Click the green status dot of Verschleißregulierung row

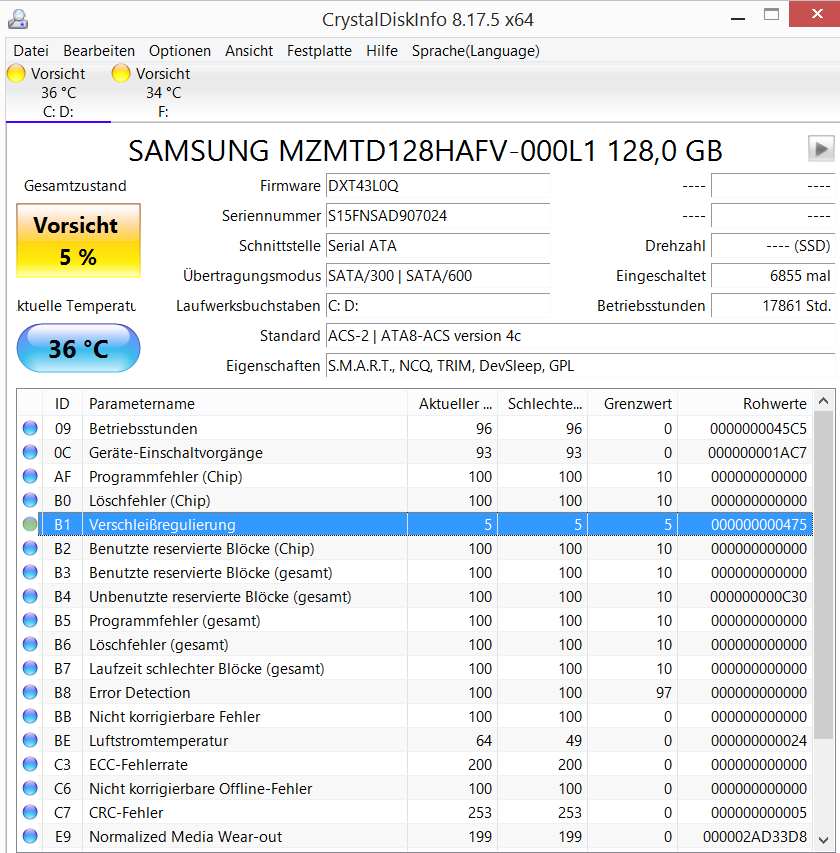pos(30,524)
